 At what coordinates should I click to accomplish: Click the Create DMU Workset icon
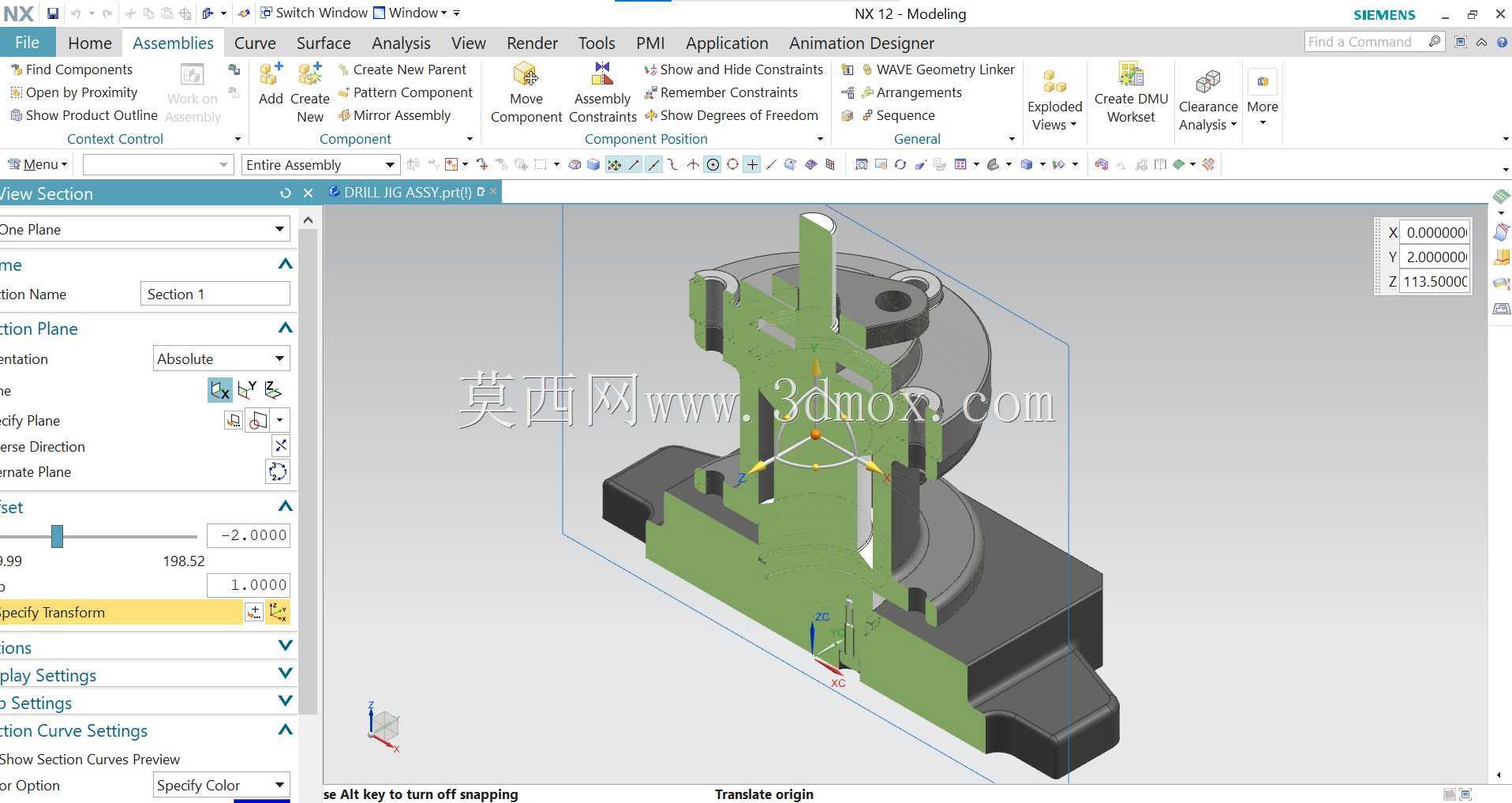point(1131,74)
